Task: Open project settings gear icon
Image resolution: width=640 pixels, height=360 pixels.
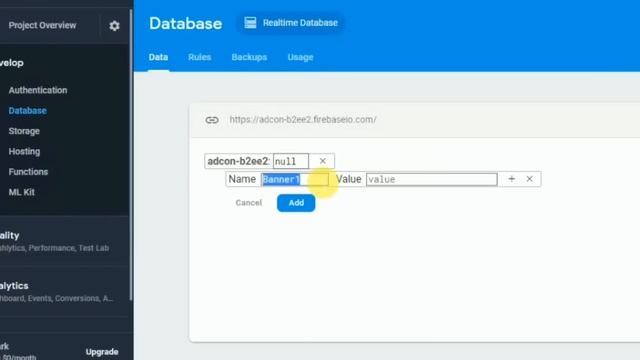Action: coord(114,26)
